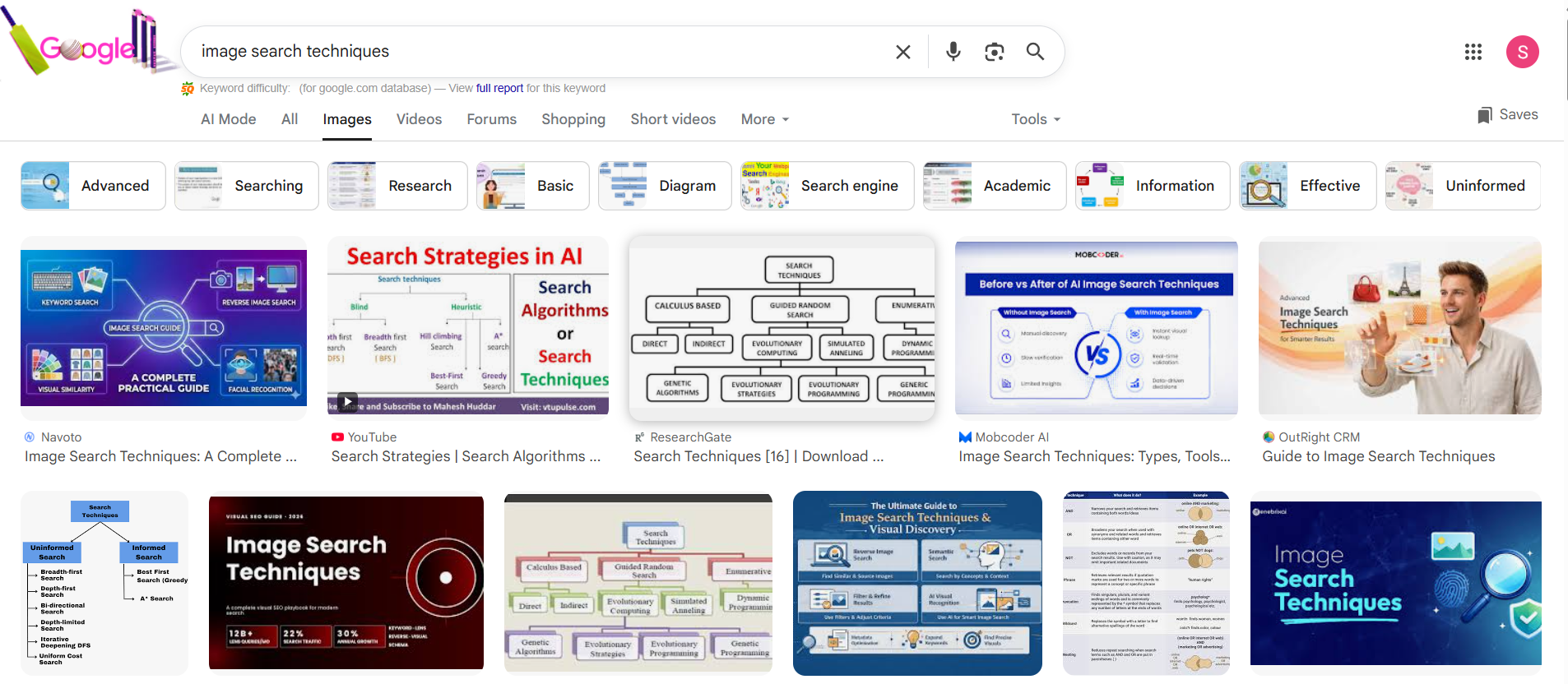The height and width of the screenshot is (684, 1568).
Task: Open Navoto image search guide thumbnail
Action: tap(164, 328)
